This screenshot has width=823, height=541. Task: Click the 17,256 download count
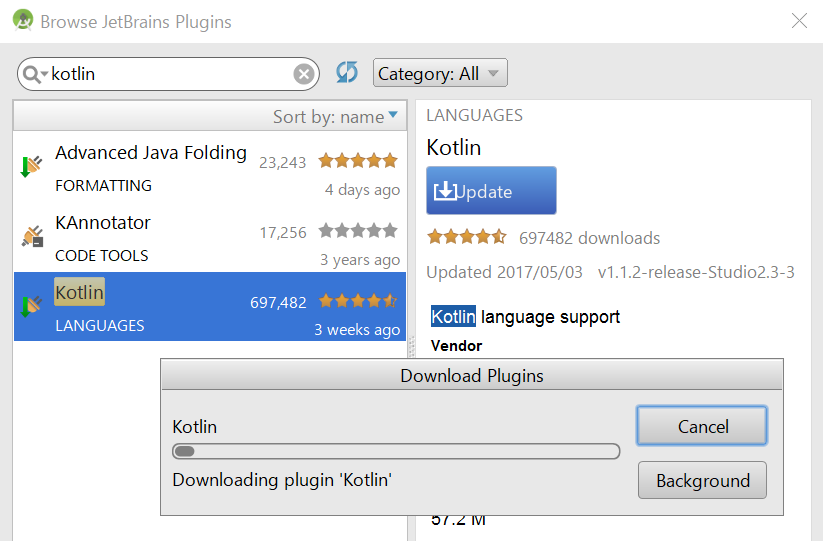coord(283,232)
